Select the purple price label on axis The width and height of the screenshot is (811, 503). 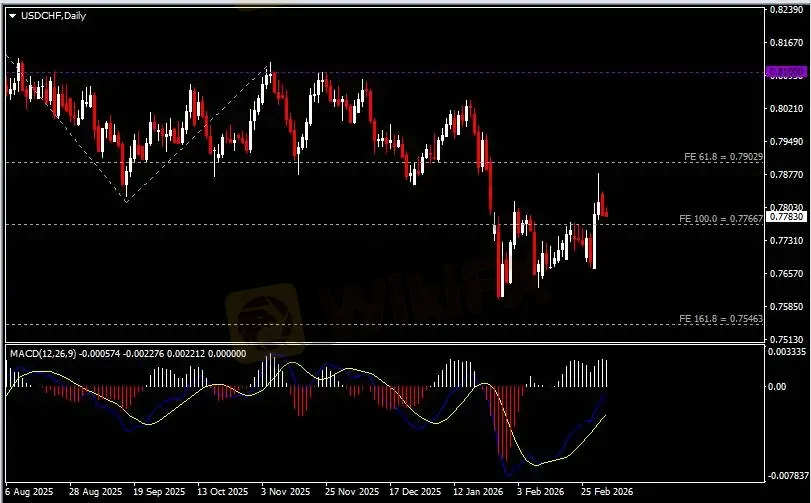click(x=785, y=72)
